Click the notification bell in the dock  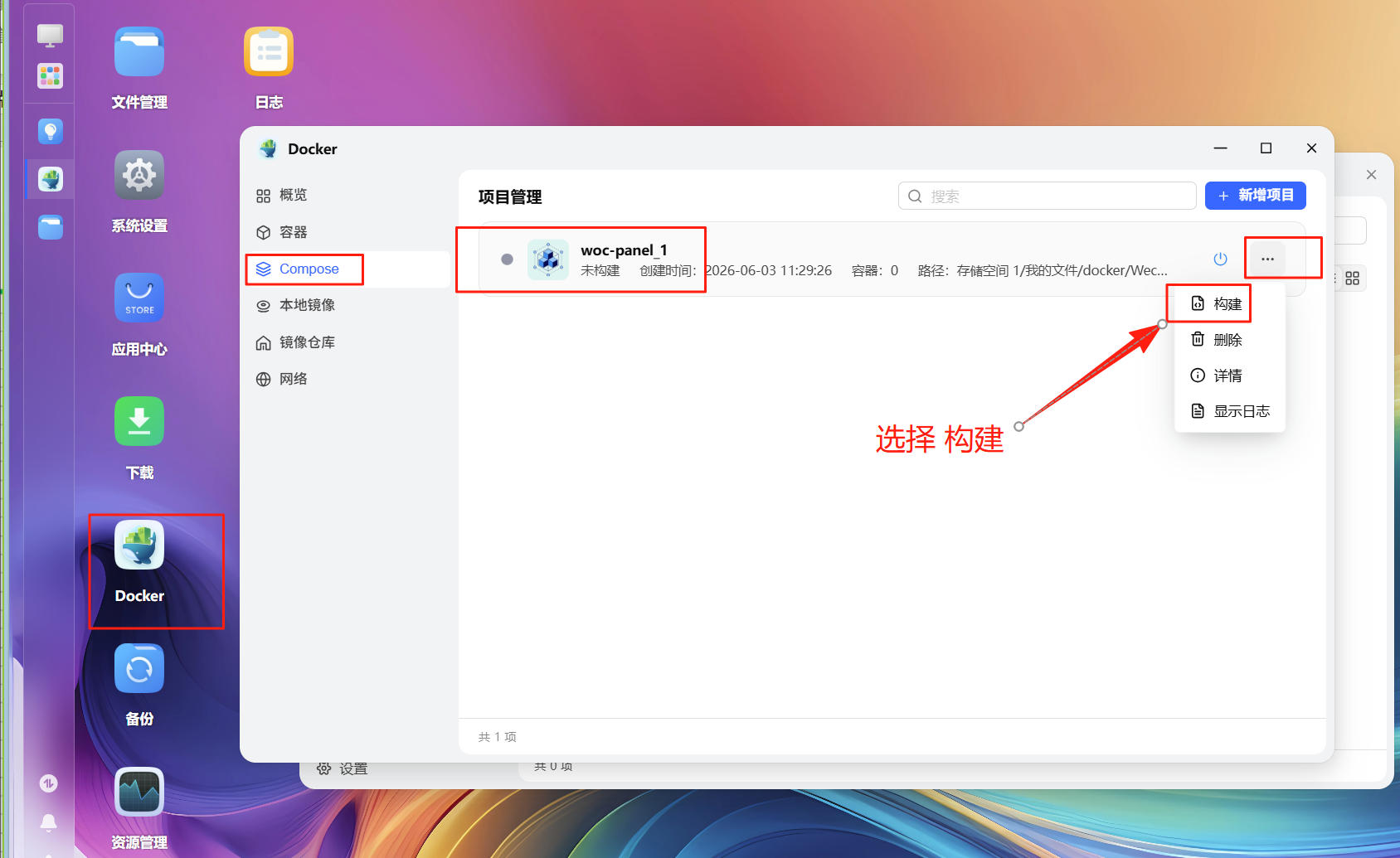click(49, 822)
